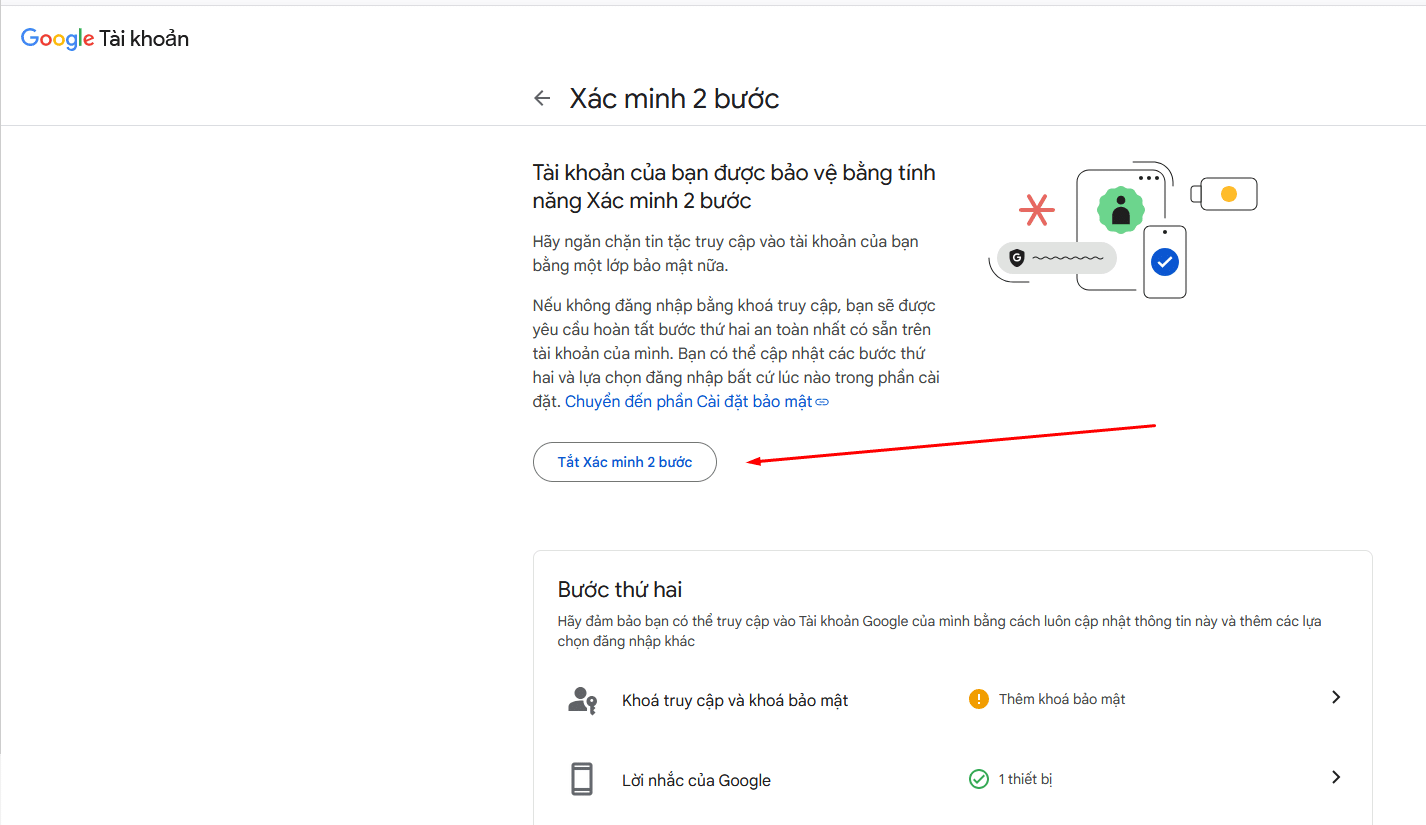Click the blue checkmark badge in the illustration

pyautogui.click(x=1164, y=262)
